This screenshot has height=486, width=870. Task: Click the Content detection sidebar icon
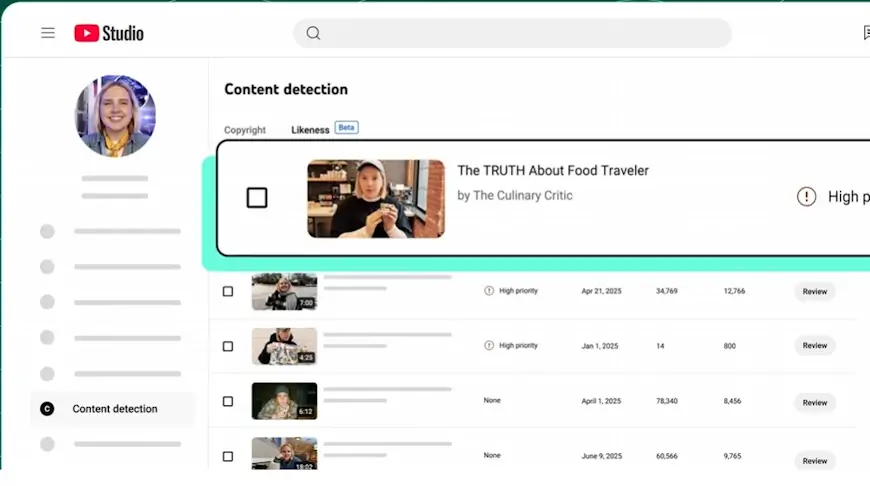click(x=47, y=408)
